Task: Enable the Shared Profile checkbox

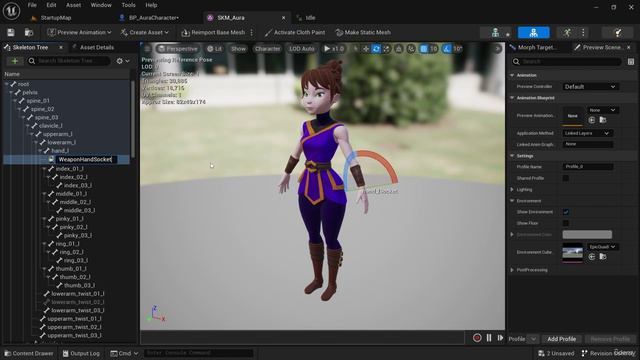Action: point(566,178)
